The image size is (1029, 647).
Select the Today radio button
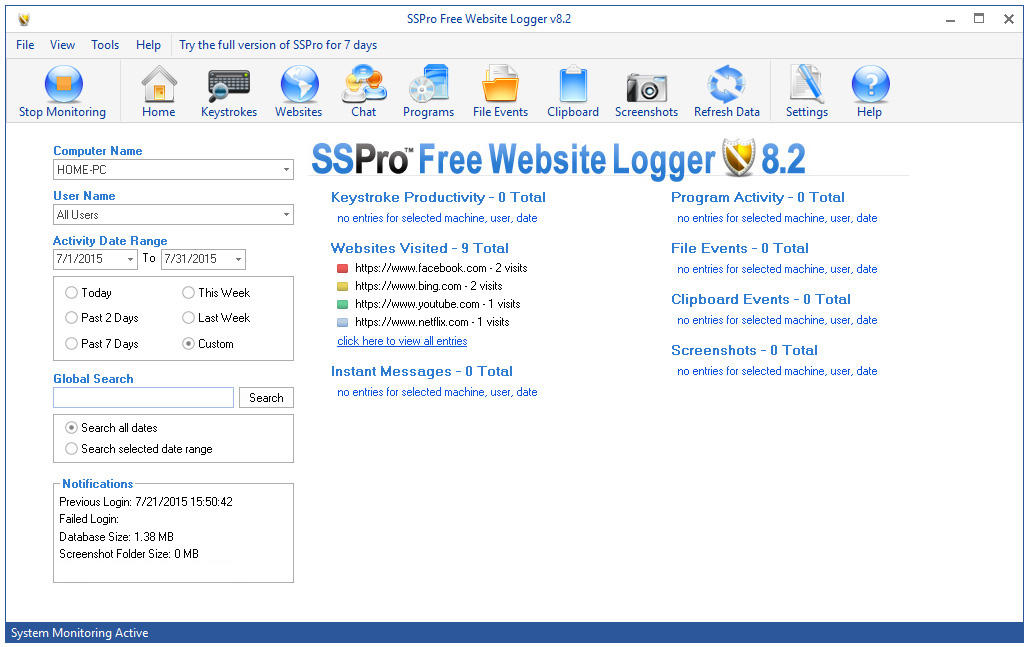tap(71, 293)
